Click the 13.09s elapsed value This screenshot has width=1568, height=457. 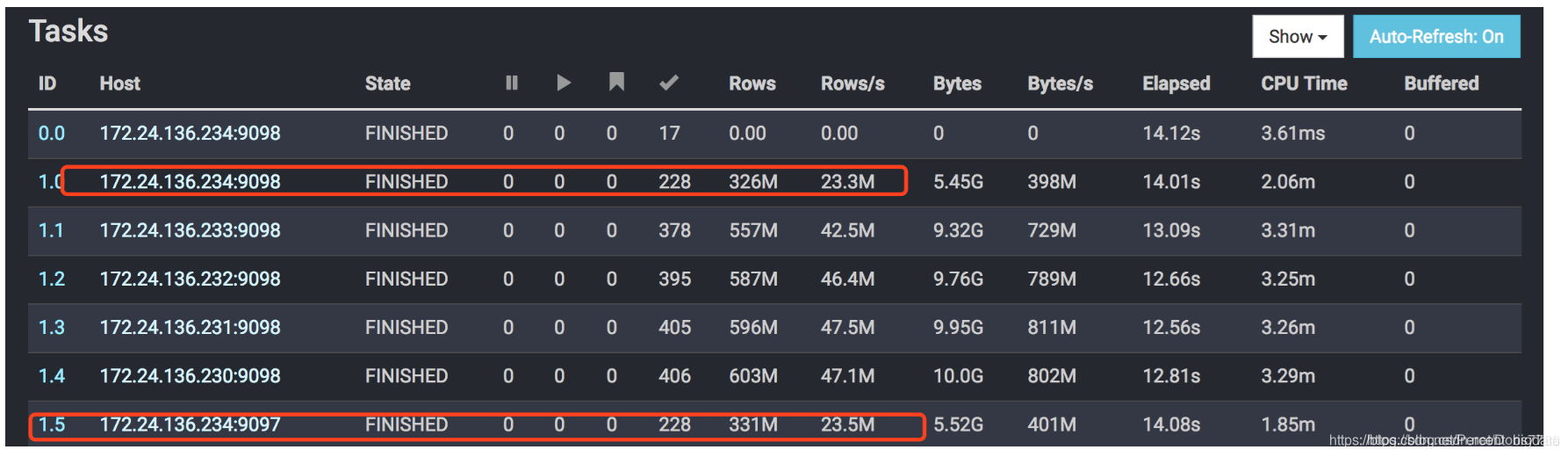point(1172,230)
